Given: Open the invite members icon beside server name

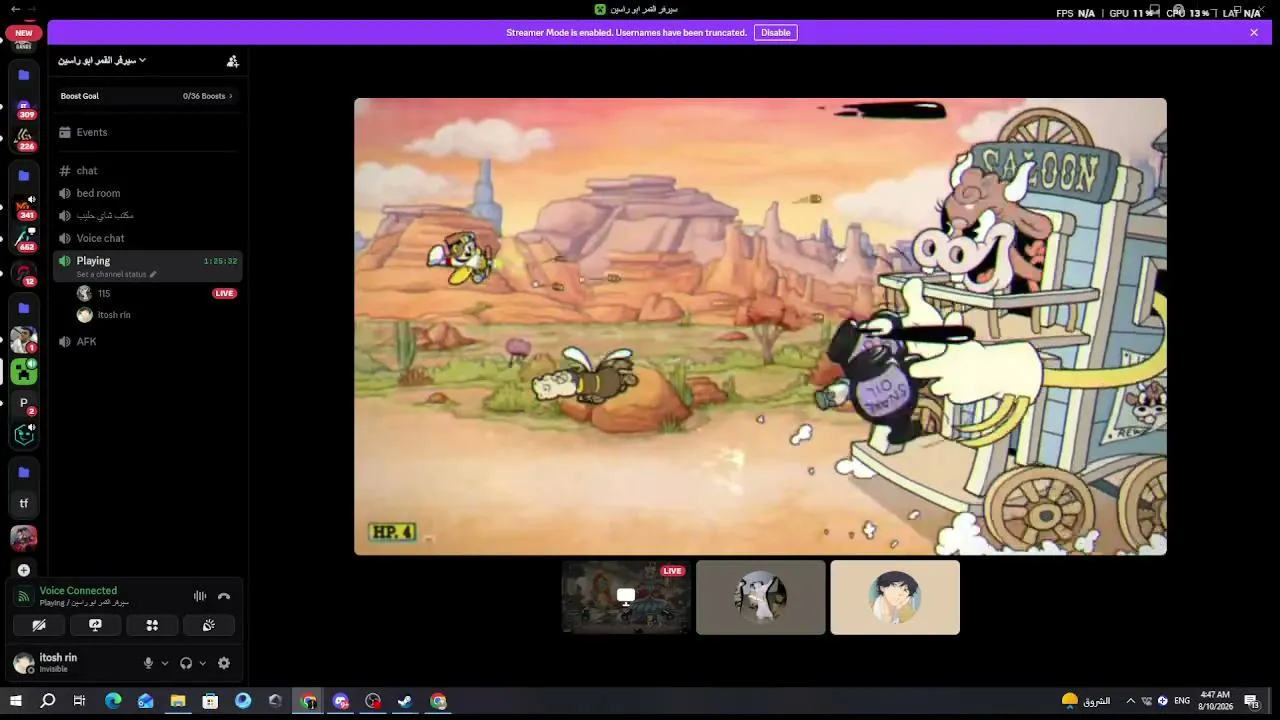Looking at the screenshot, I should 233,61.
